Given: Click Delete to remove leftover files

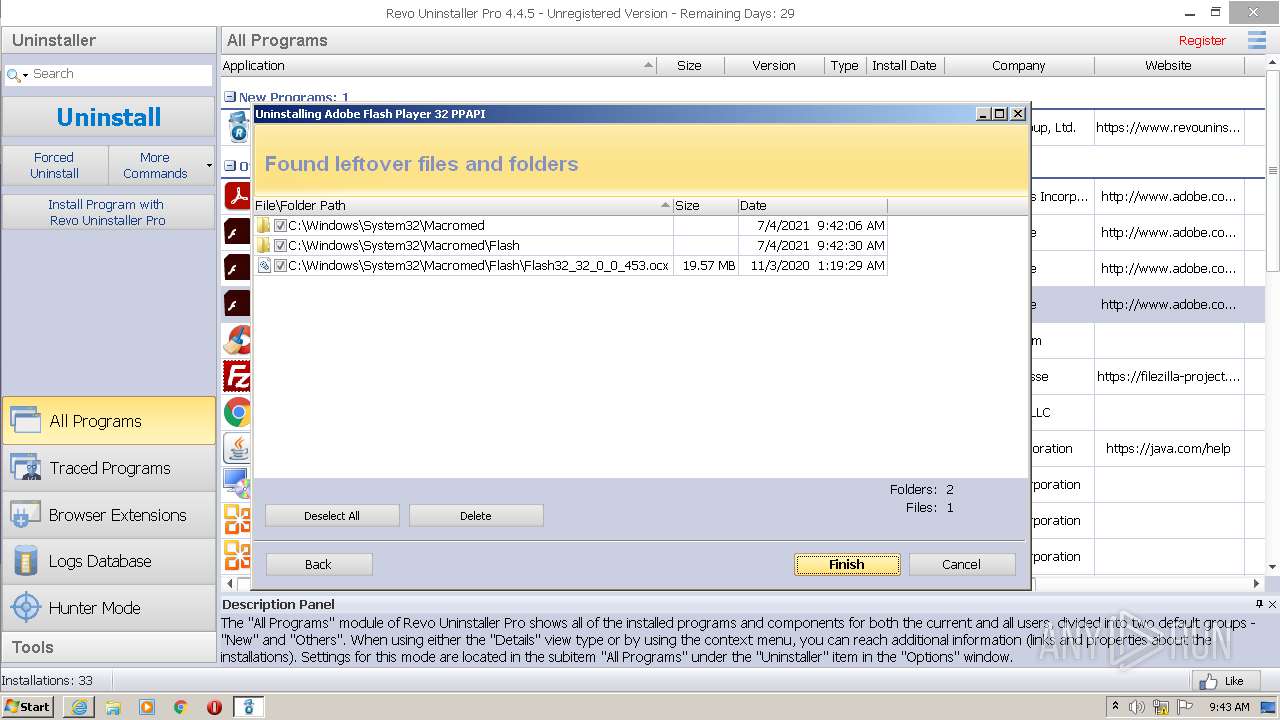Looking at the screenshot, I should coord(476,516).
